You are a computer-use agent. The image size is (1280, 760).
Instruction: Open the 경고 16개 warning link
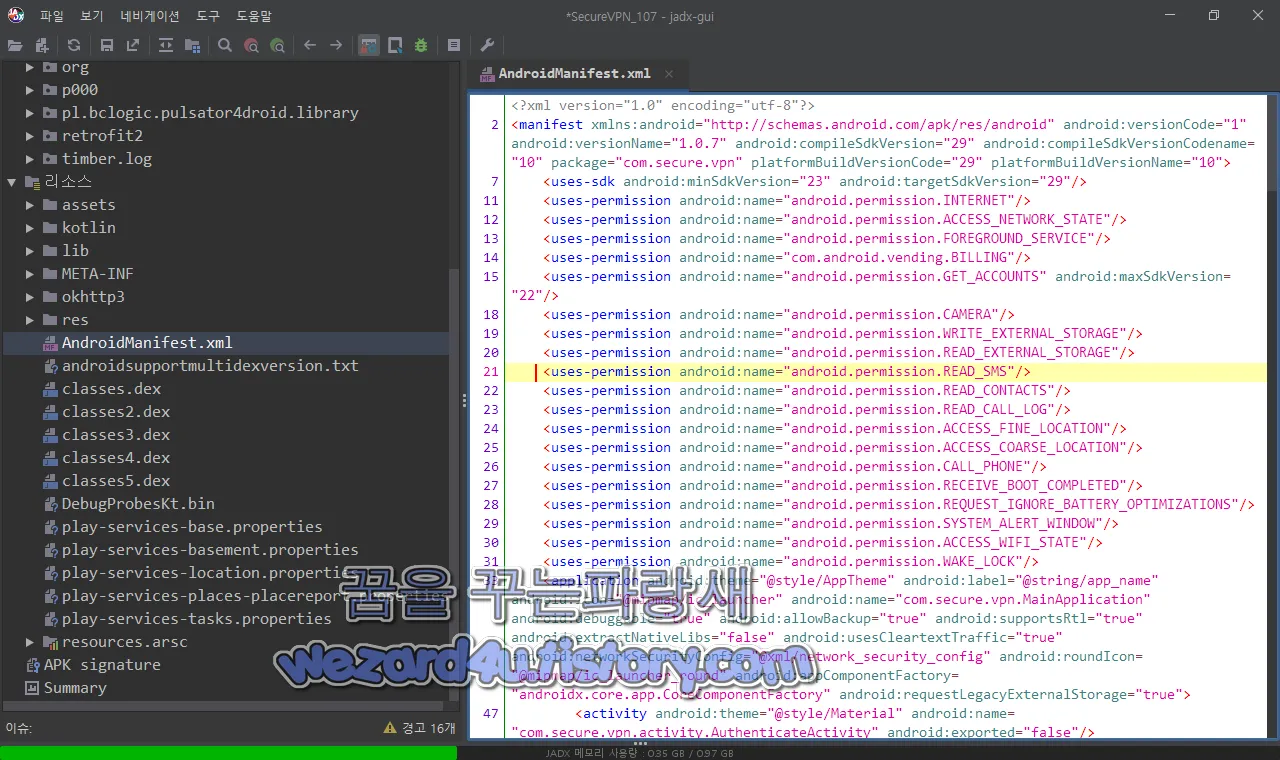(425, 728)
